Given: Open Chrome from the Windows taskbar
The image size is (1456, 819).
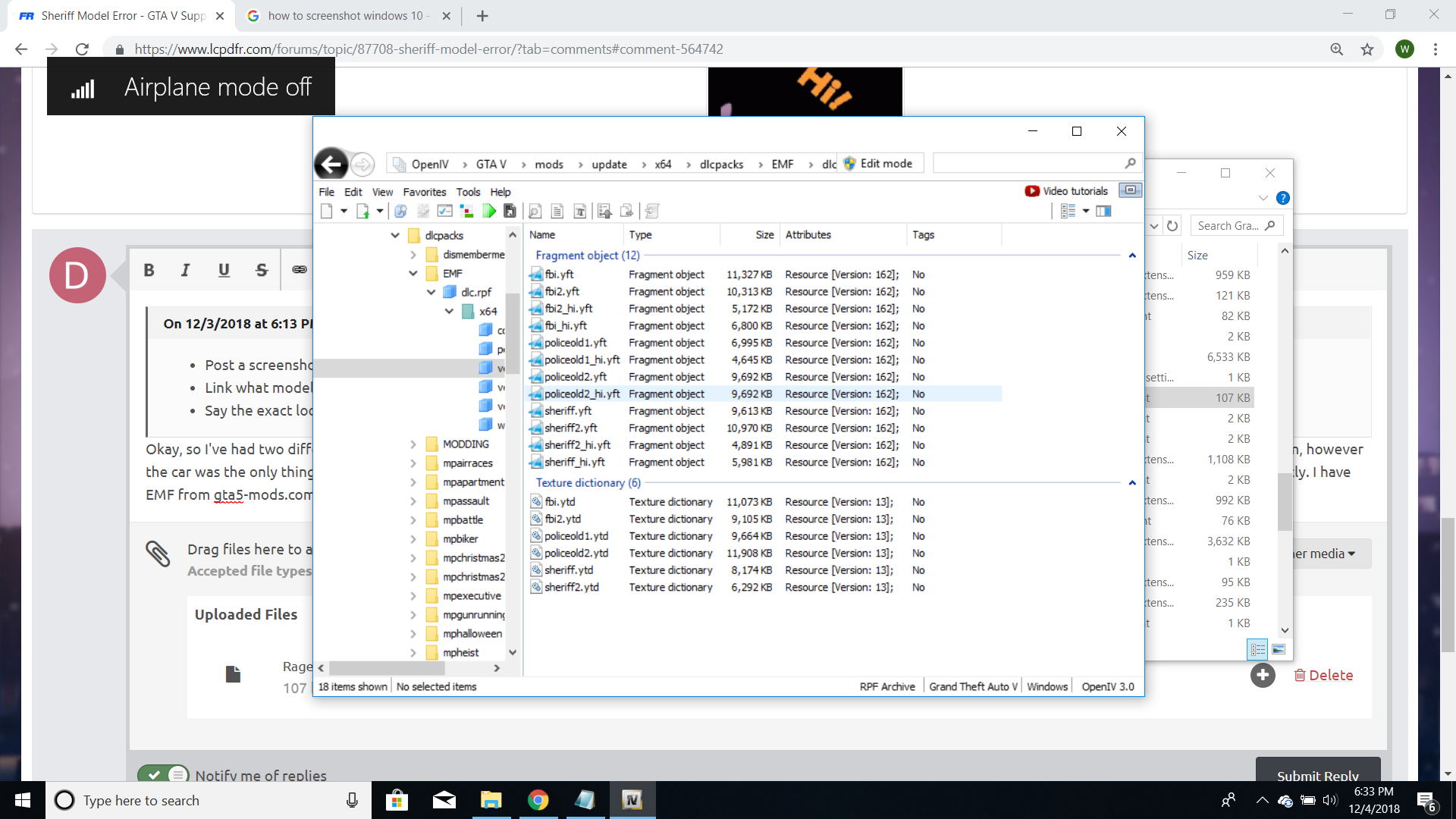Looking at the screenshot, I should click(538, 800).
